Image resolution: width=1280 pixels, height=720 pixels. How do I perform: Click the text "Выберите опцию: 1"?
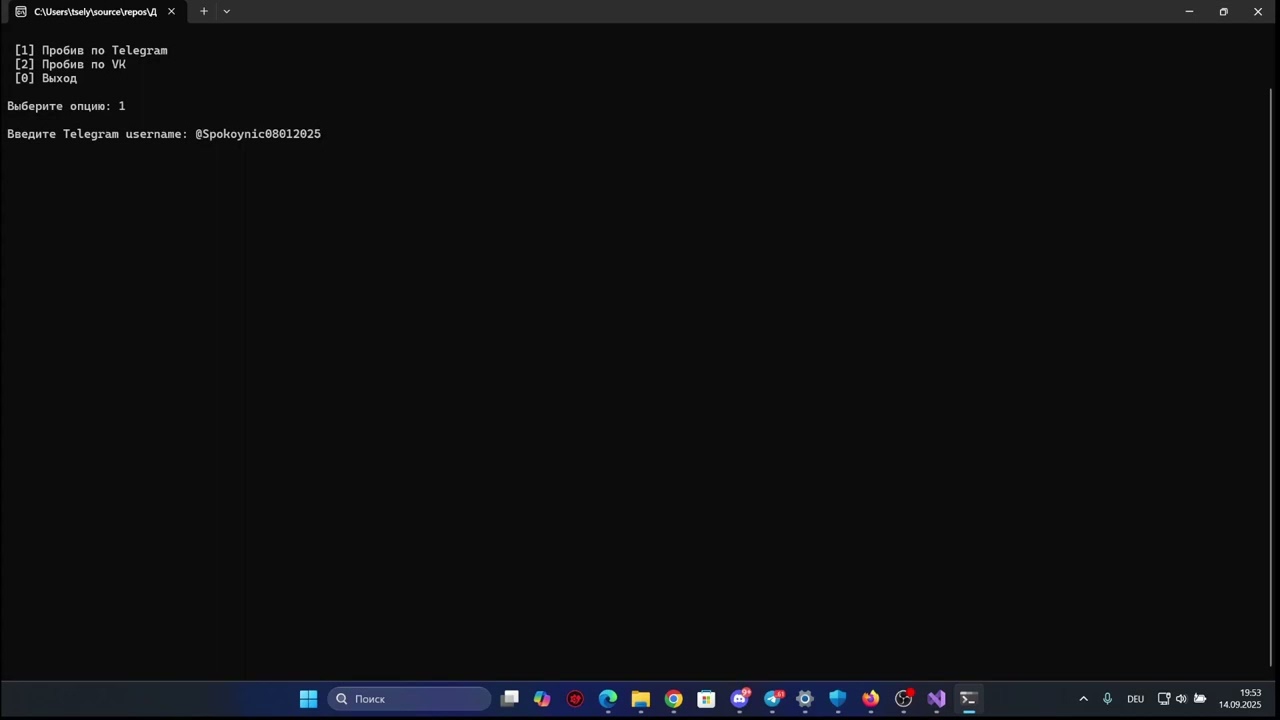tap(66, 106)
